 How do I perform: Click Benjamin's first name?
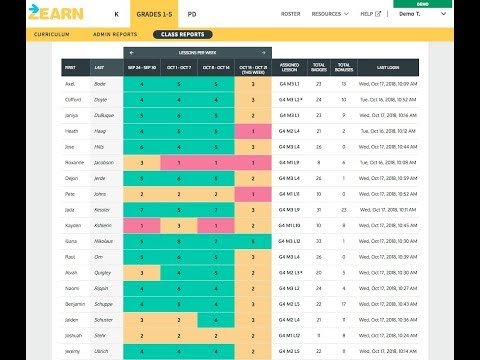[x=75, y=304]
